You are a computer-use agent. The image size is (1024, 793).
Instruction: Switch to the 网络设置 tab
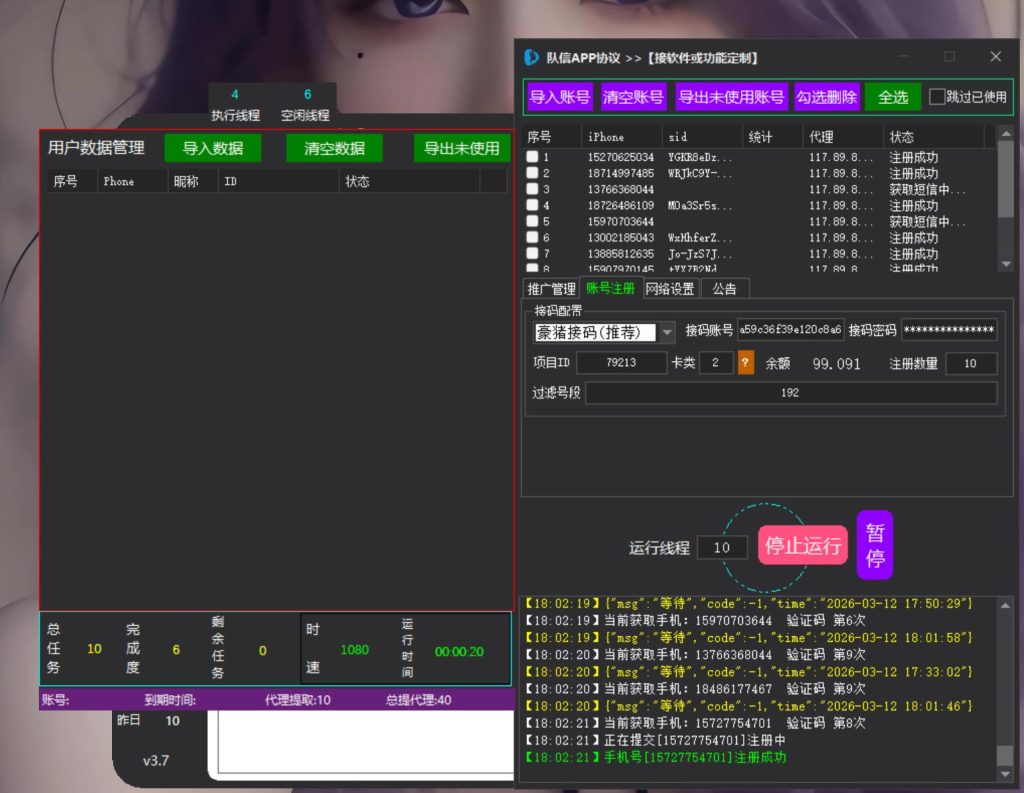pos(669,289)
